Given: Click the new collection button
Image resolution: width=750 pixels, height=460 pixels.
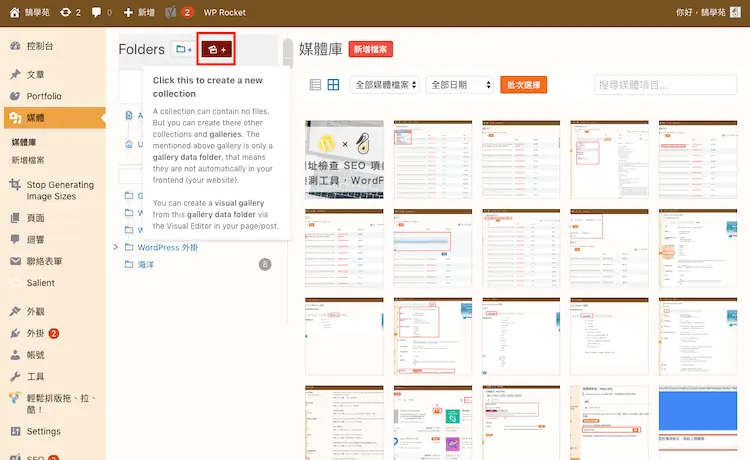Looking at the screenshot, I should click(216, 49).
